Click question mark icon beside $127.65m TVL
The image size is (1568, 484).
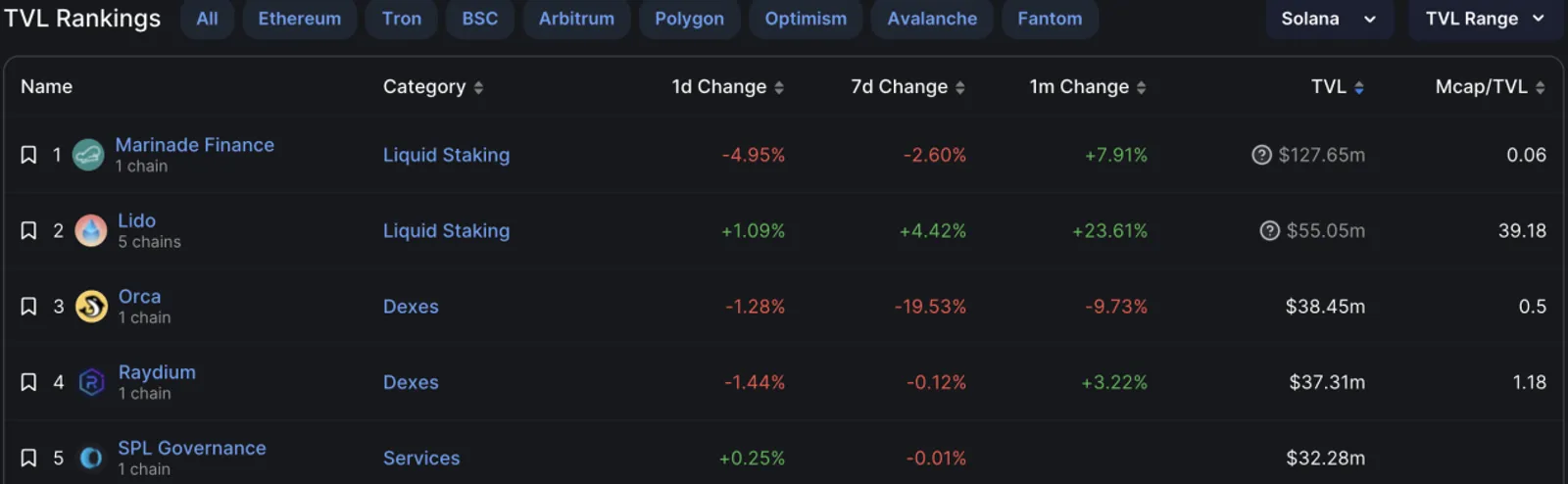tap(1261, 155)
